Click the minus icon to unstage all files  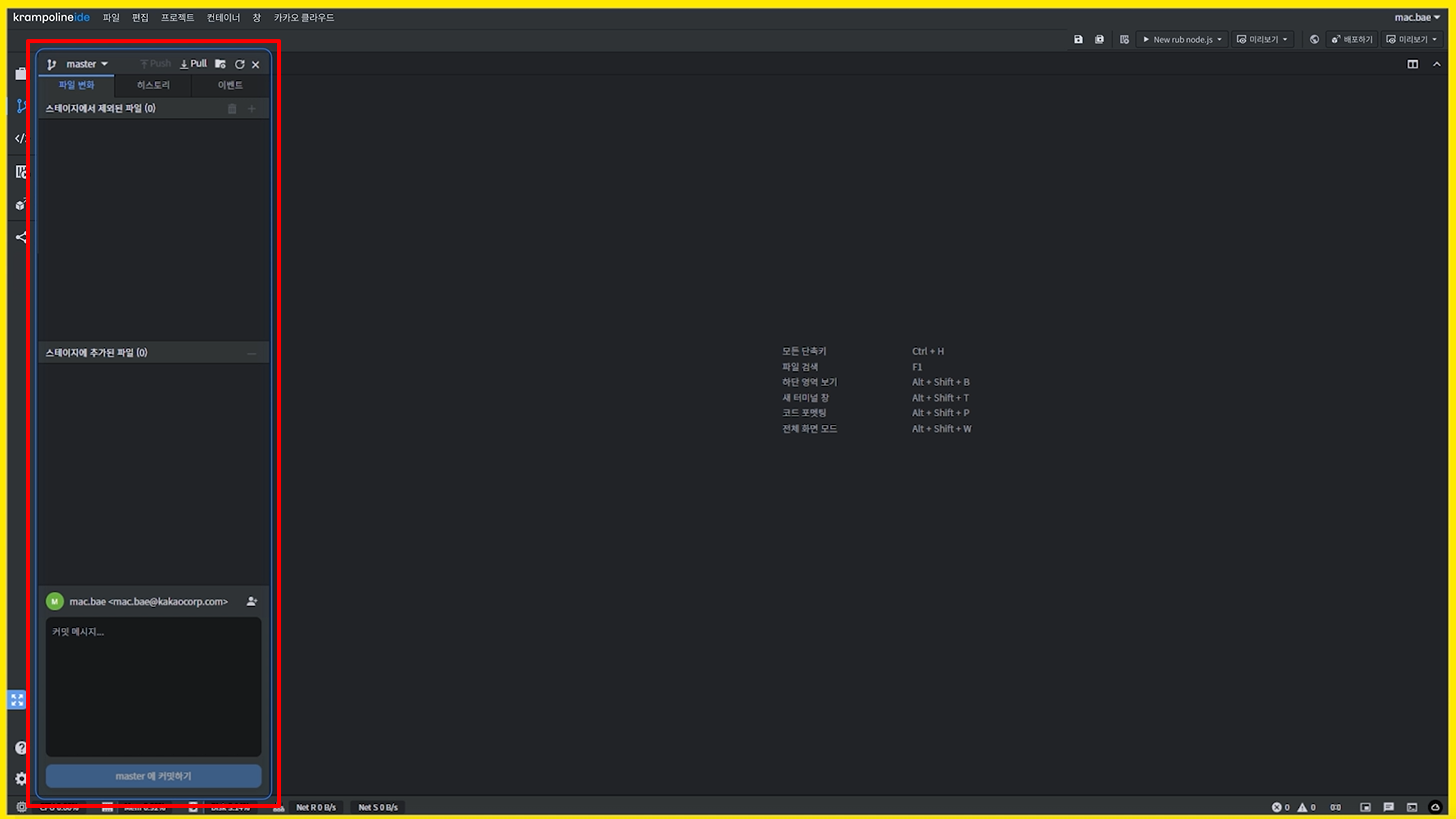[x=252, y=353]
